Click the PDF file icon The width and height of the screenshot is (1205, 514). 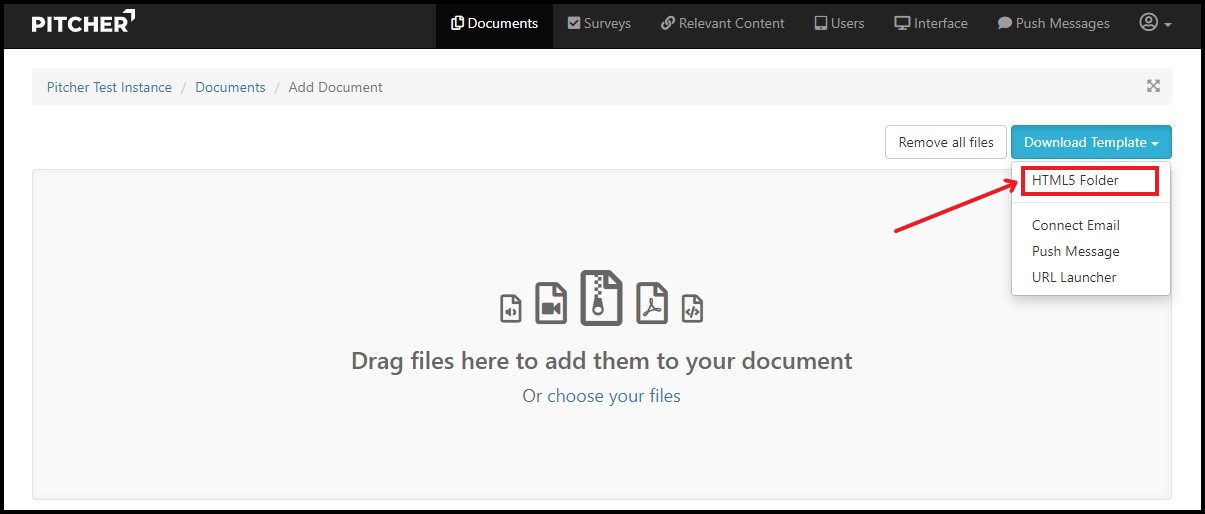[652, 303]
